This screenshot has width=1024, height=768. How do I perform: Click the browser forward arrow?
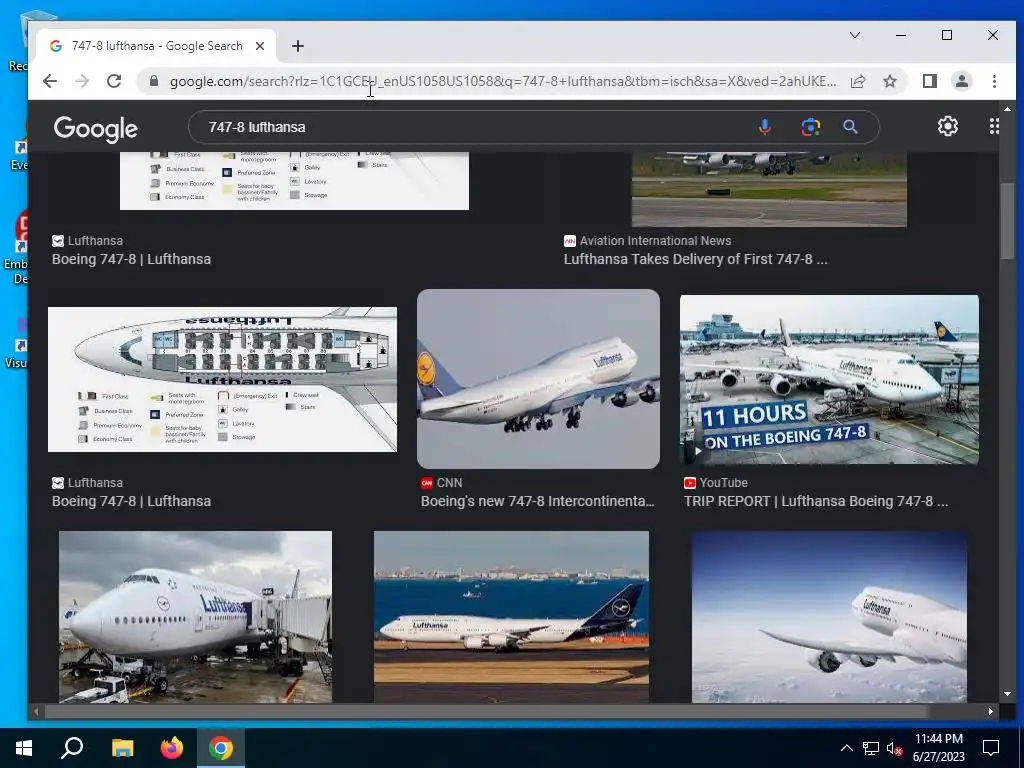[82, 81]
